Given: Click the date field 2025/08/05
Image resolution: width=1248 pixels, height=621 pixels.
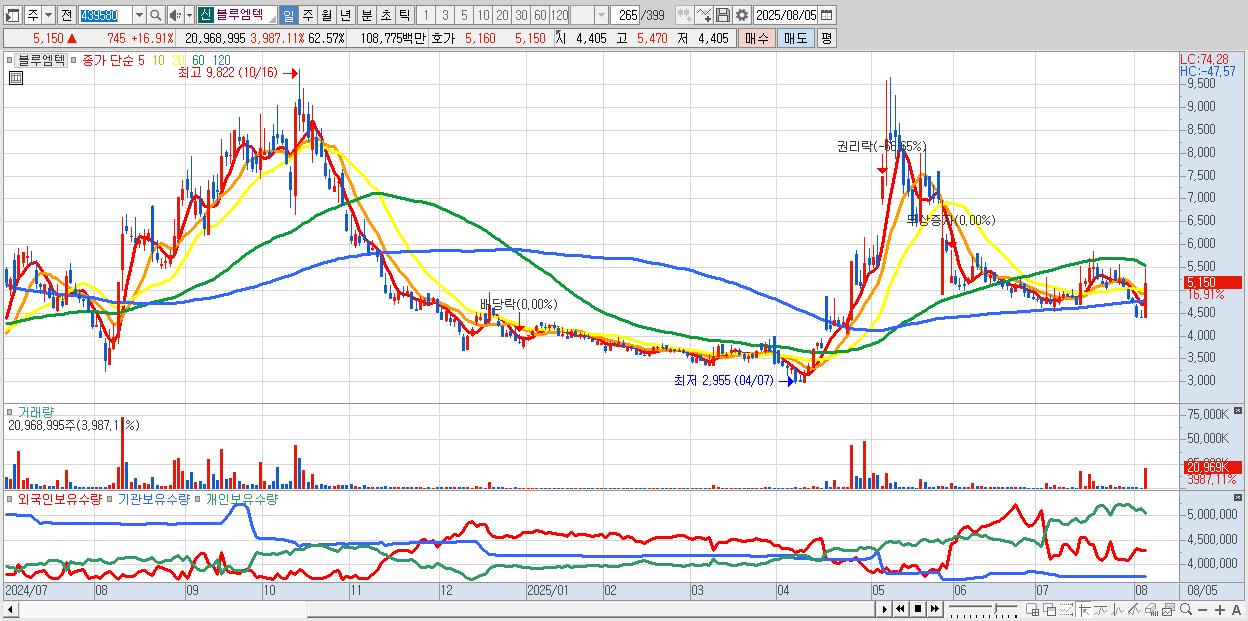Looking at the screenshot, I should click(786, 15).
